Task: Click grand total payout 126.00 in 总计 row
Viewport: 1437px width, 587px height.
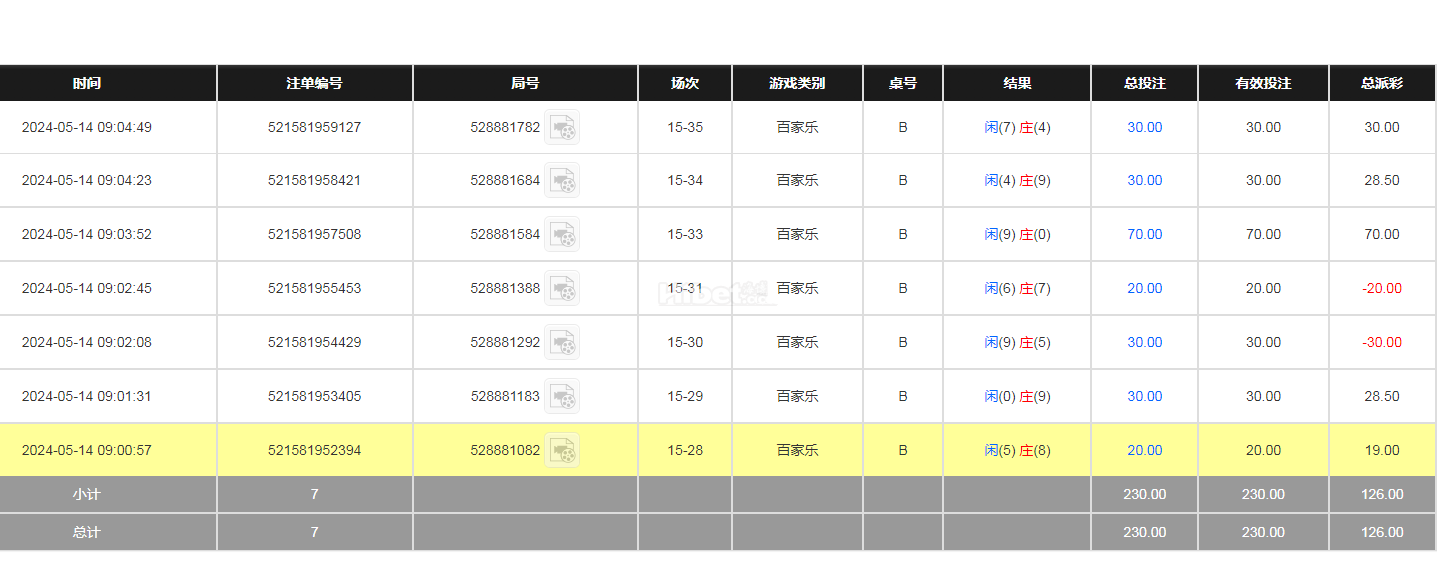Action: point(1382,532)
